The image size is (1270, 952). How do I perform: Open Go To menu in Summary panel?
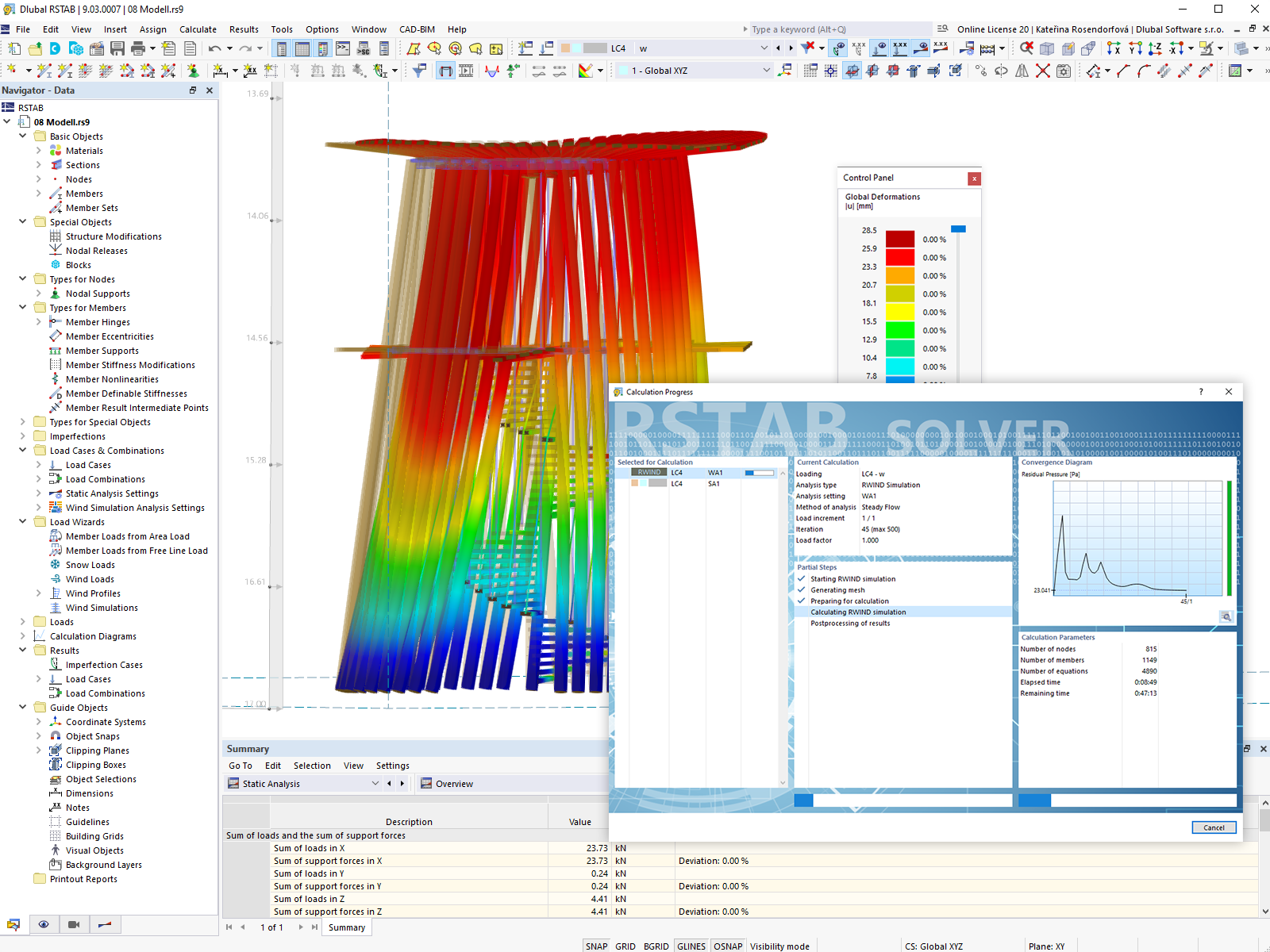[x=241, y=766]
